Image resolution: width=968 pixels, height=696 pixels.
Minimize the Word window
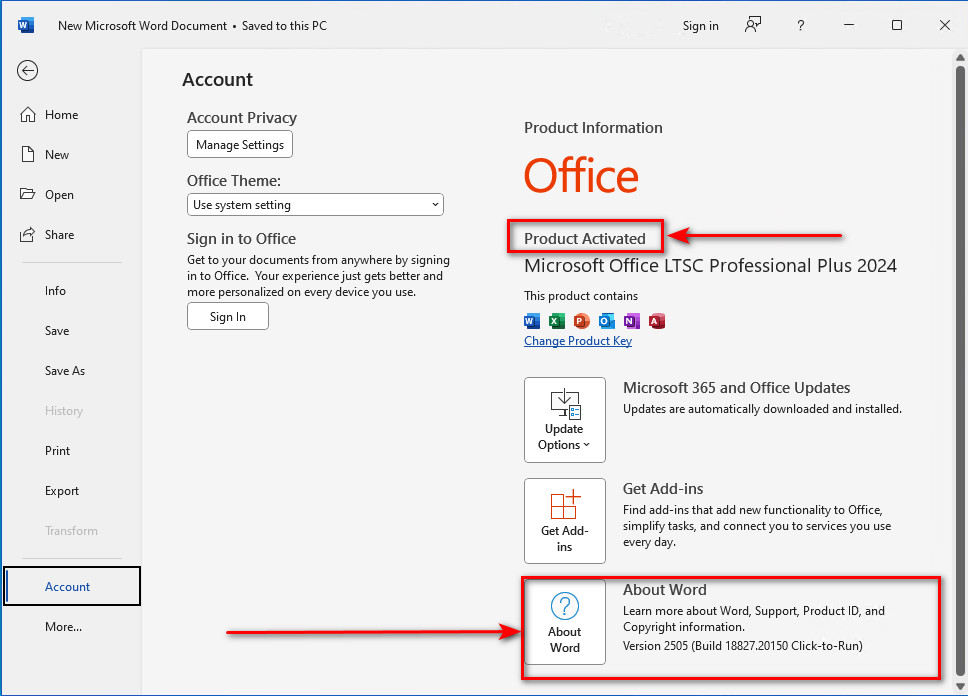(x=849, y=25)
